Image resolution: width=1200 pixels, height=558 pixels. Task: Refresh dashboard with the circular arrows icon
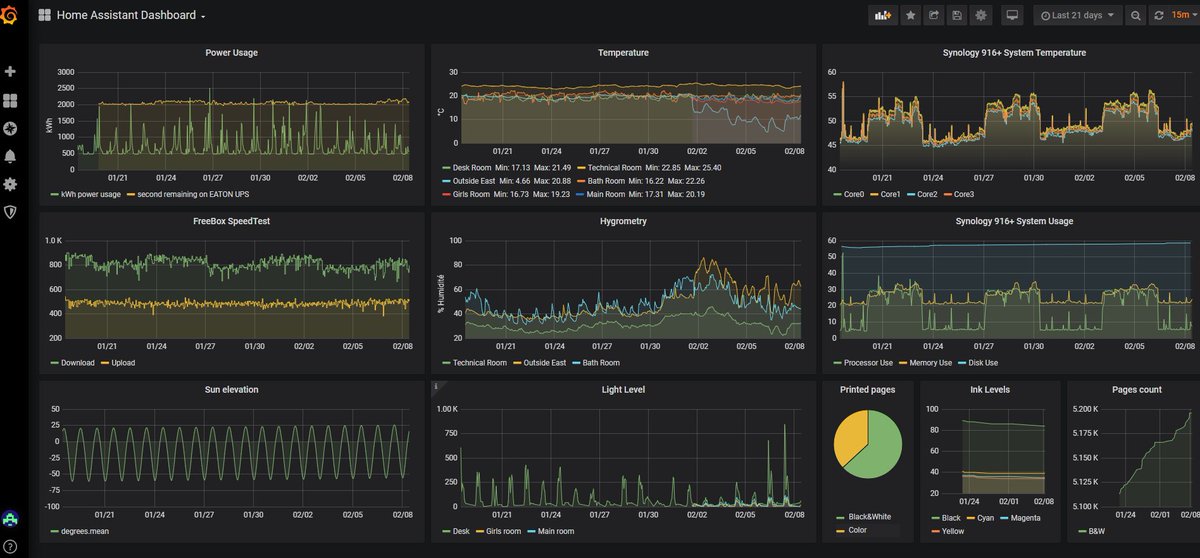pos(1159,15)
